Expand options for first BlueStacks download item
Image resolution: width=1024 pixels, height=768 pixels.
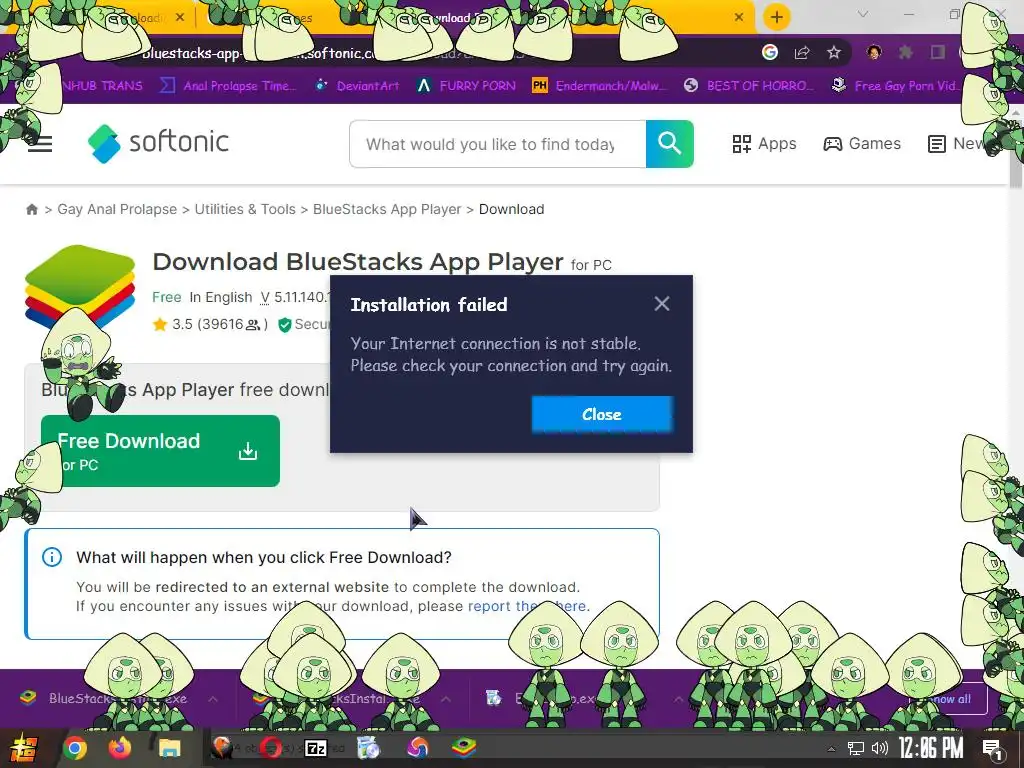point(213,699)
